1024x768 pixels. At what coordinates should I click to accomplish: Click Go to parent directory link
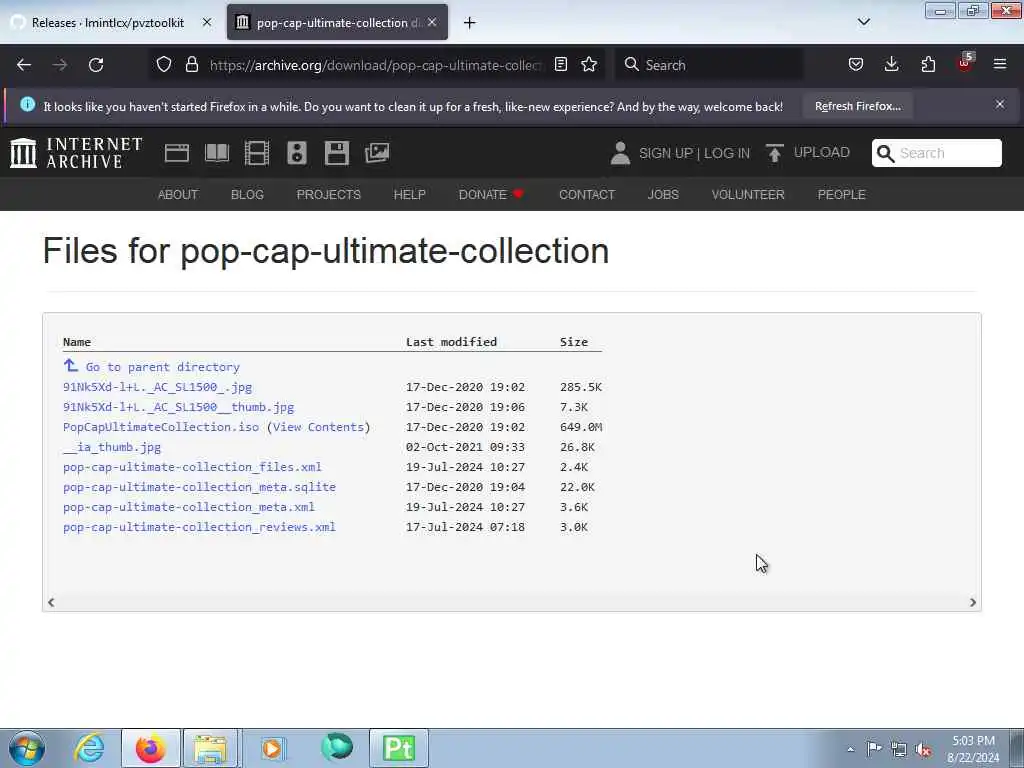tap(162, 367)
